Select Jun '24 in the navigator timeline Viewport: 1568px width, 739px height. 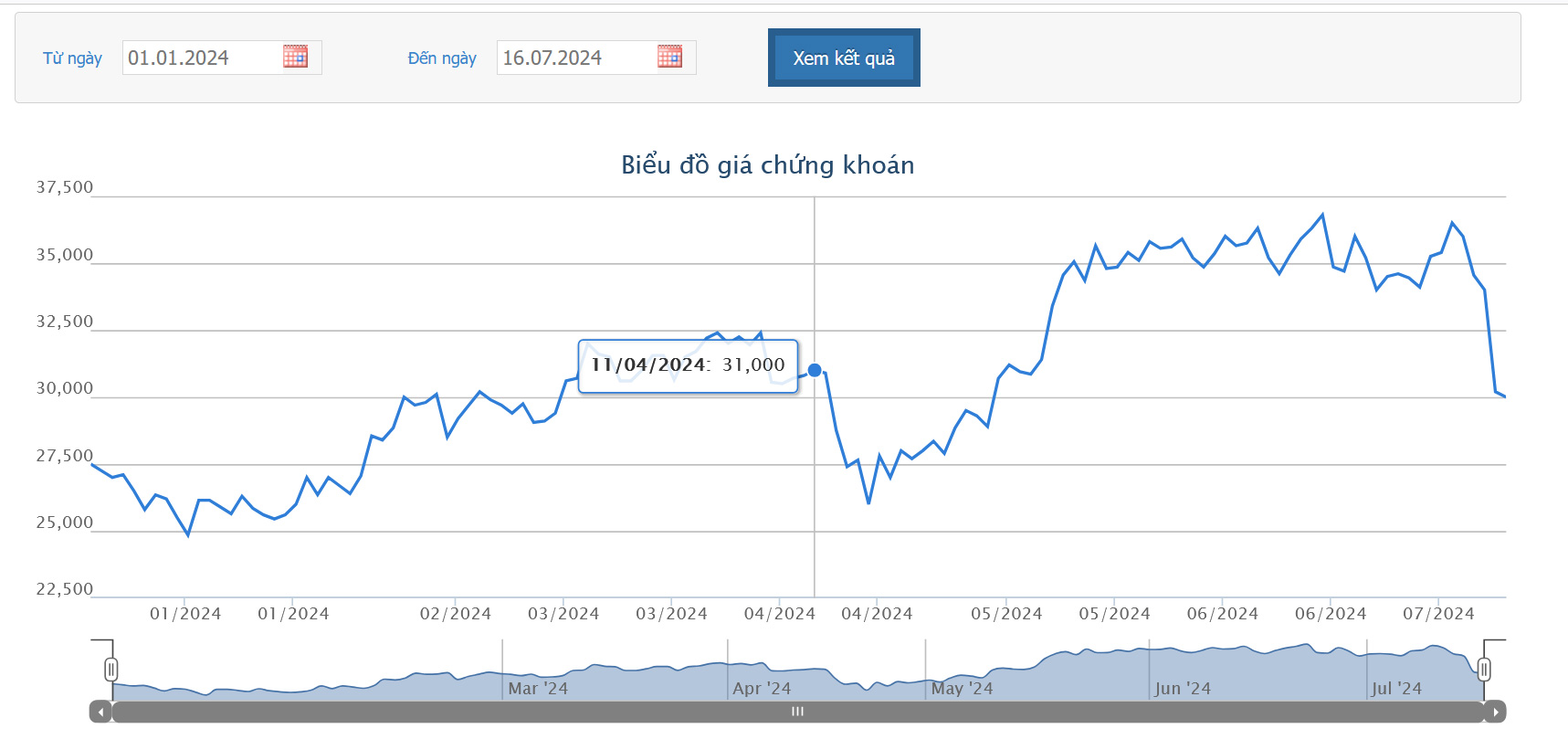(x=1182, y=689)
